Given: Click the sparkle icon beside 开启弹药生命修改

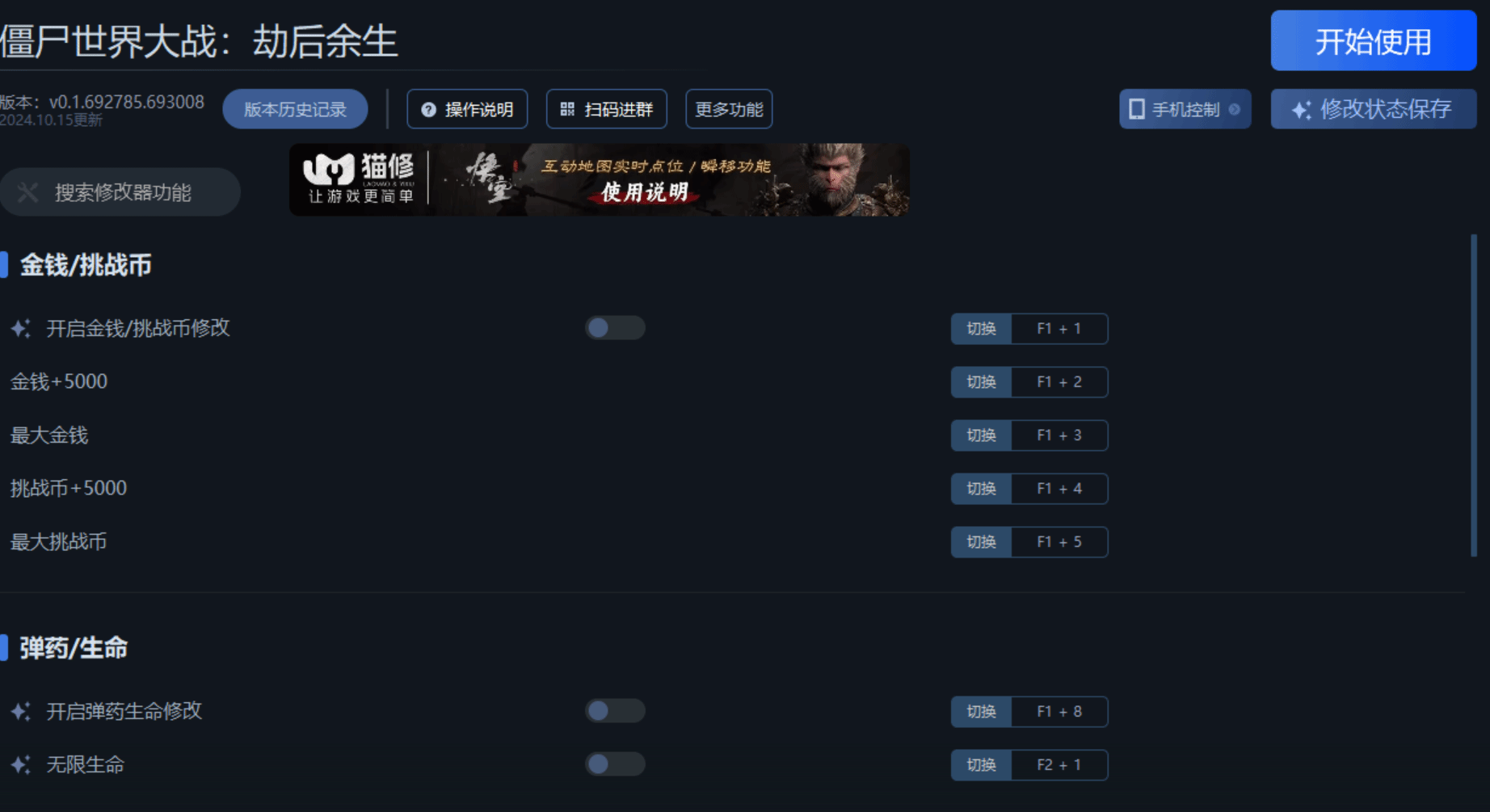Looking at the screenshot, I should point(21,711).
